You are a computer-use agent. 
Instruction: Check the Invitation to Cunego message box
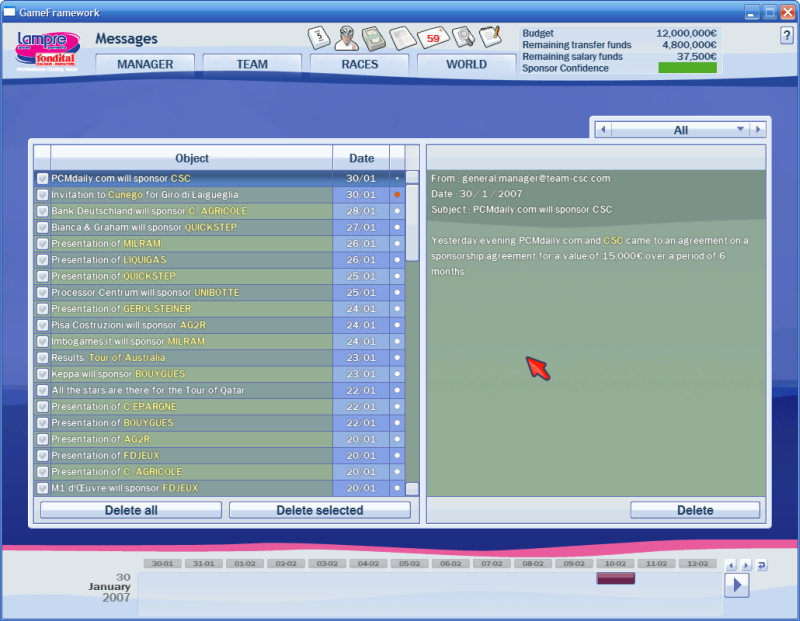click(42, 195)
